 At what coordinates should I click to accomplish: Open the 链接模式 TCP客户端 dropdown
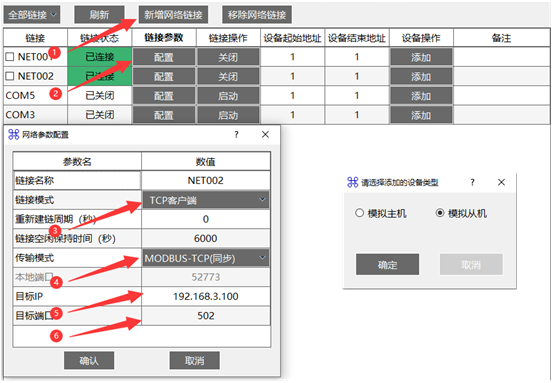(206, 200)
